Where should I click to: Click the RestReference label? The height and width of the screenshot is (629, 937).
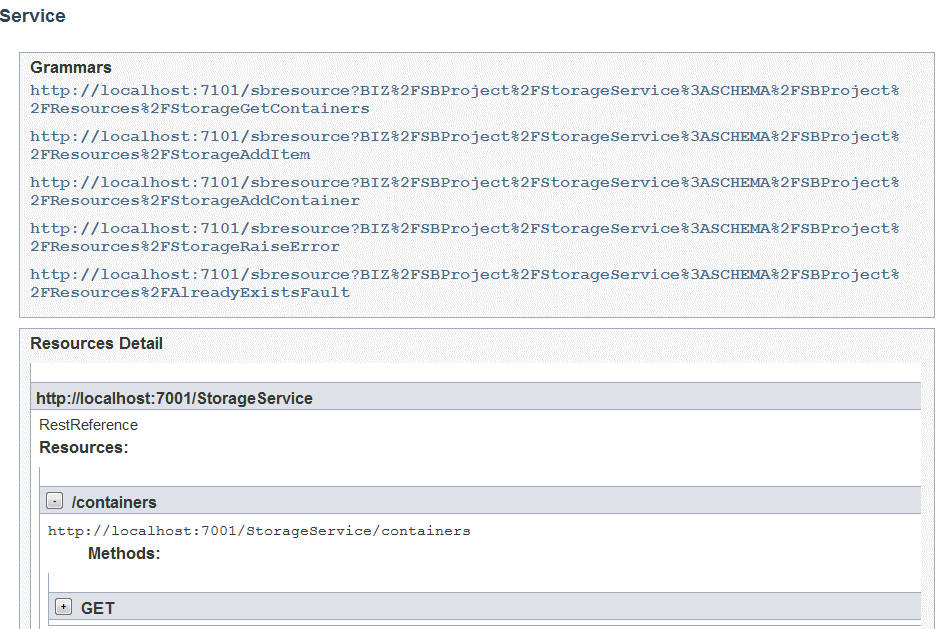pos(88,425)
